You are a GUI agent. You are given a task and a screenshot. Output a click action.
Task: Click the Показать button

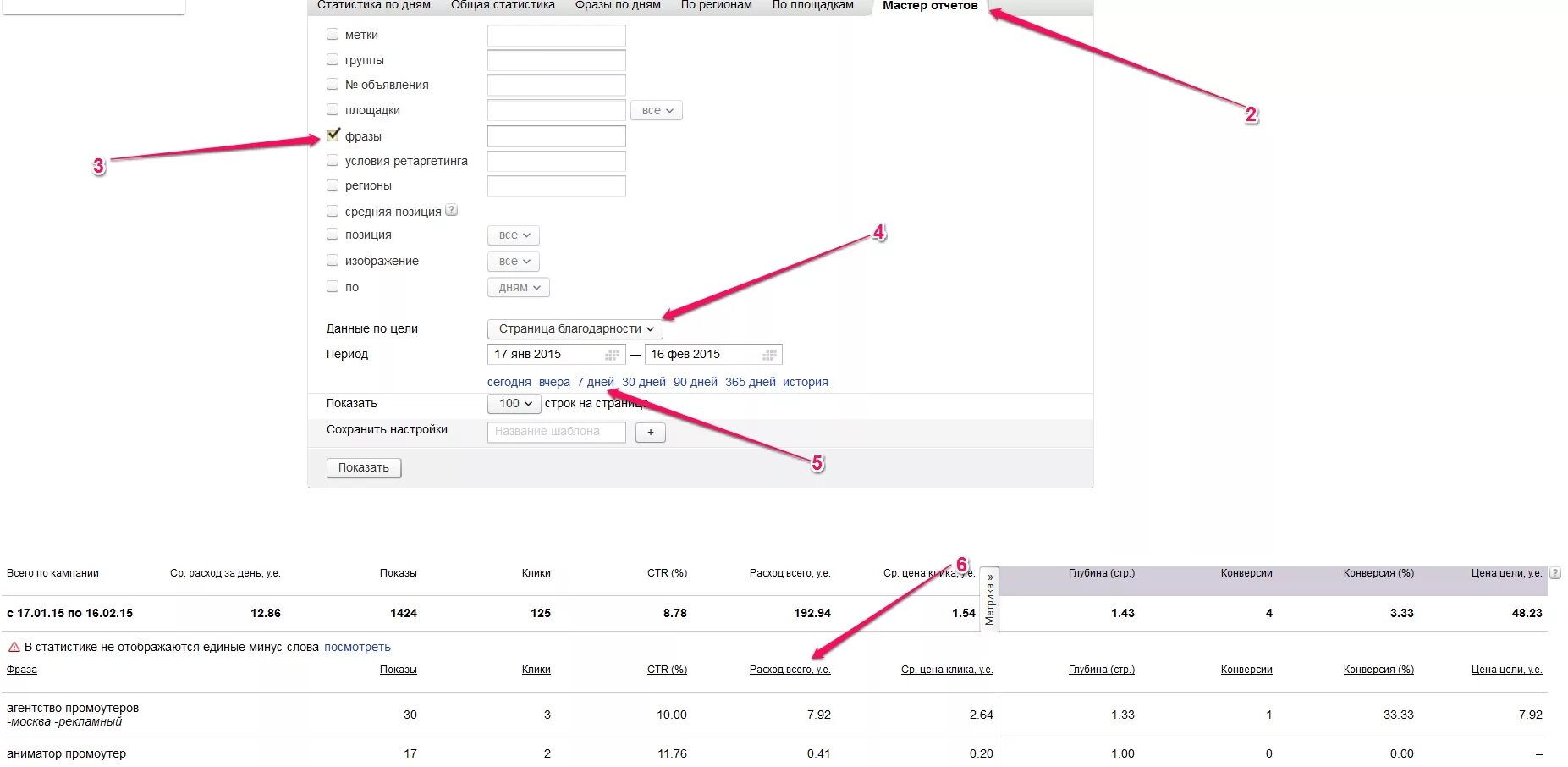coord(364,468)
